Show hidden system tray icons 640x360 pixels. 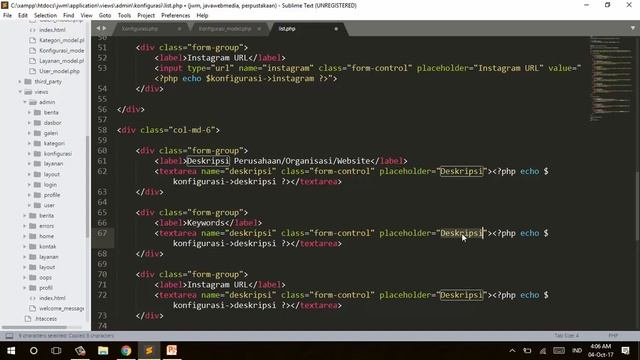click(512, 351)
